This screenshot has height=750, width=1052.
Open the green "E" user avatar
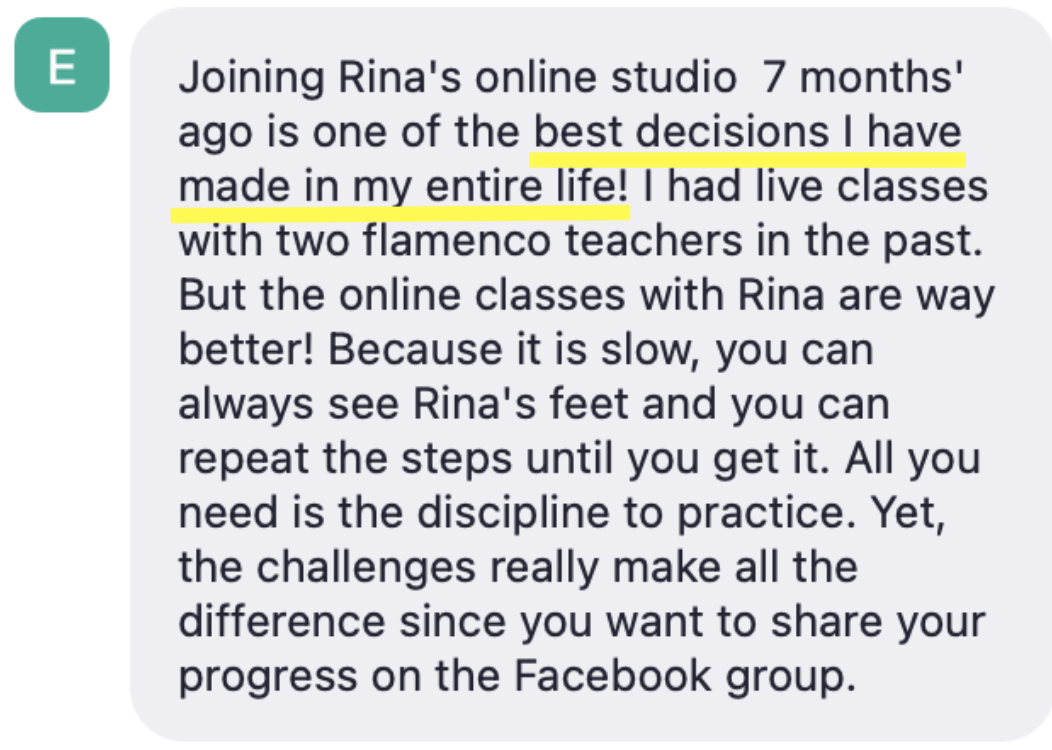(62, 65)
